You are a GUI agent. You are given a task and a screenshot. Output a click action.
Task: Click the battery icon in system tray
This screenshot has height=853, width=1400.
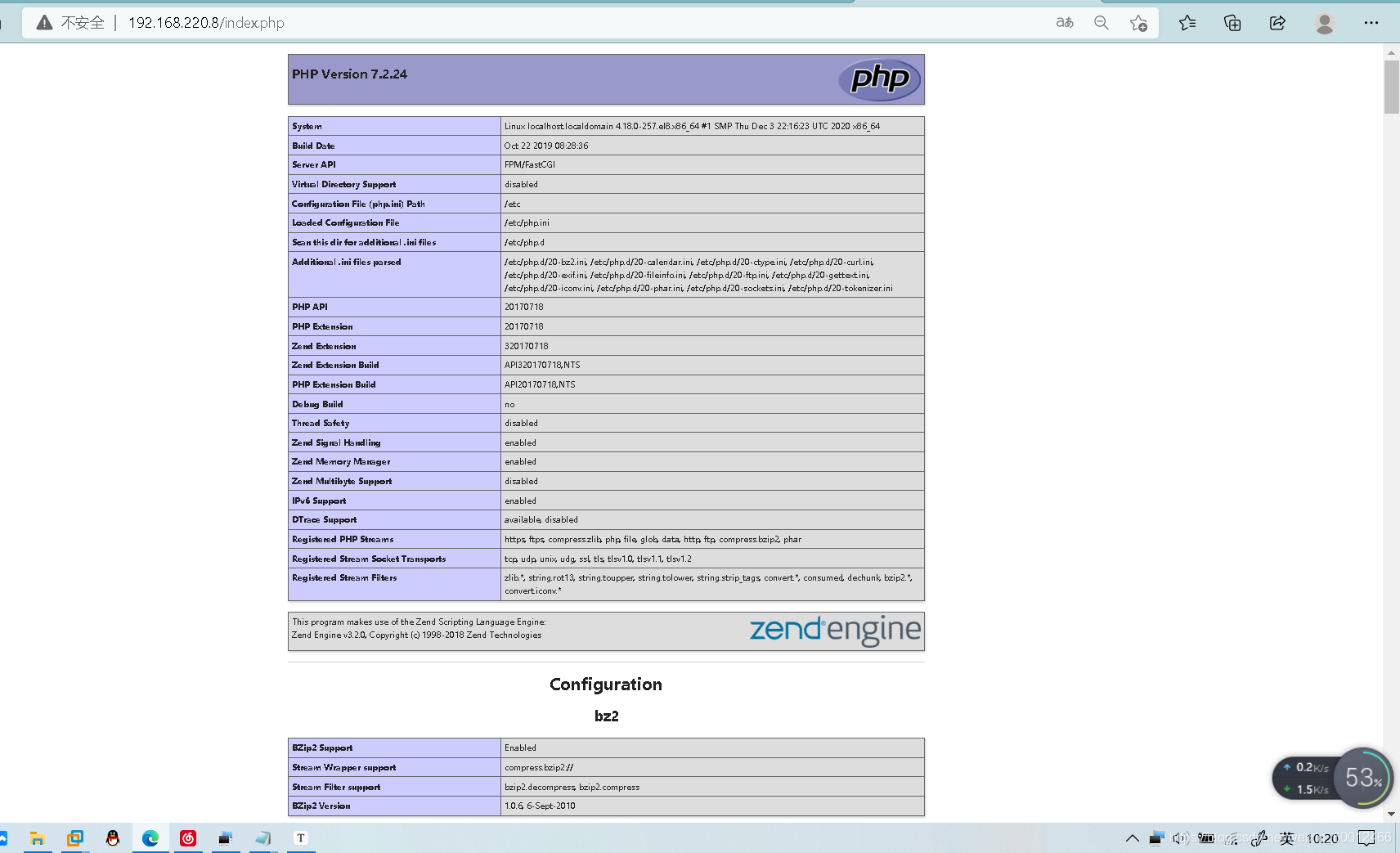coord(1206,838)
